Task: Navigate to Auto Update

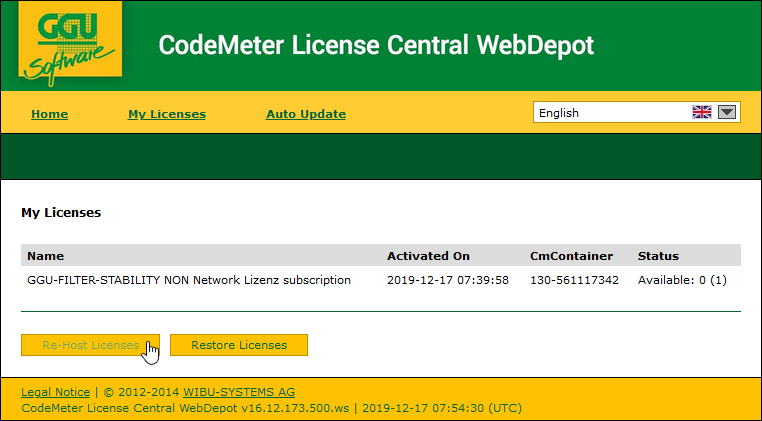Action: click(x=306, y=114)
